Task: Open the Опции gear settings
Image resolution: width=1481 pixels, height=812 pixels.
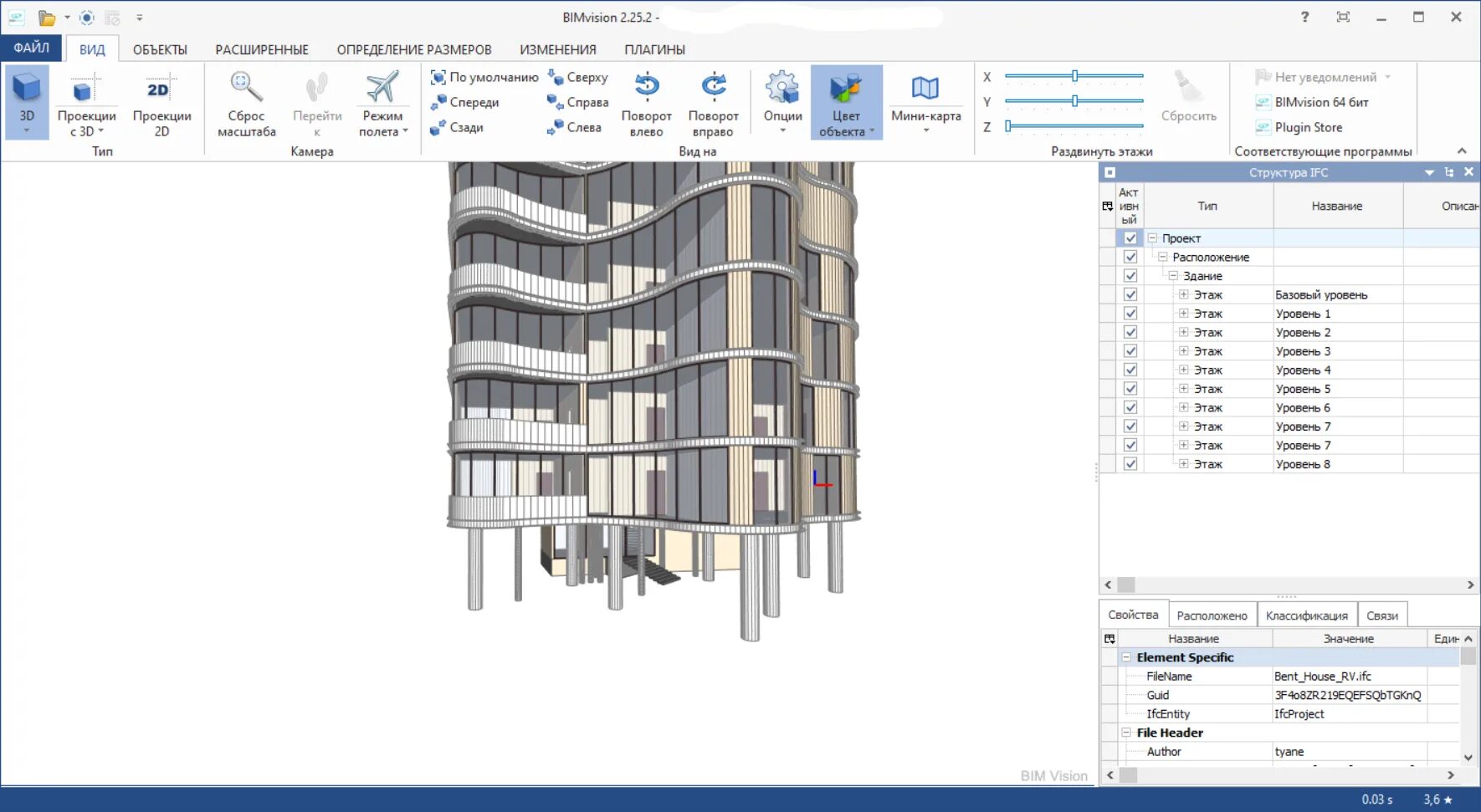Action: [782, 102]
